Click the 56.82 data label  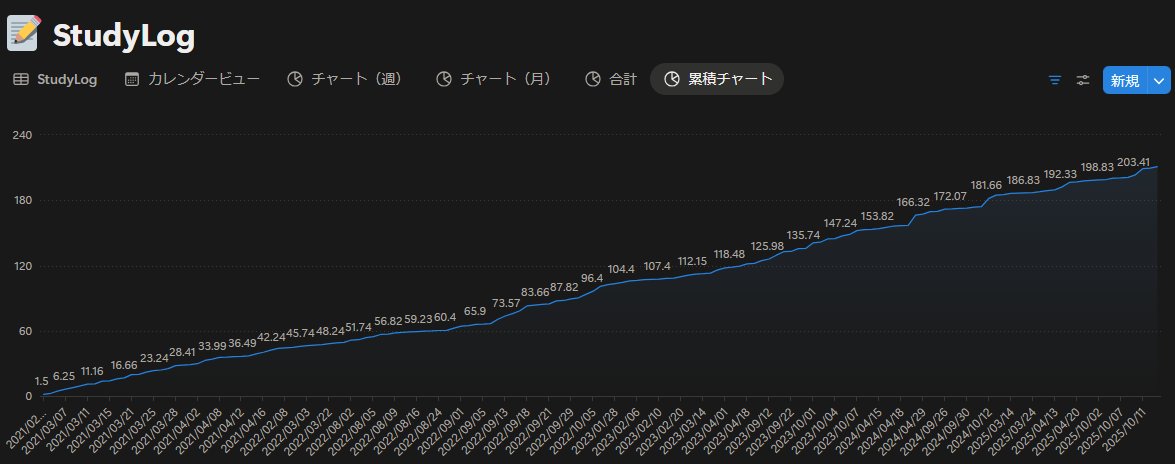388,321
